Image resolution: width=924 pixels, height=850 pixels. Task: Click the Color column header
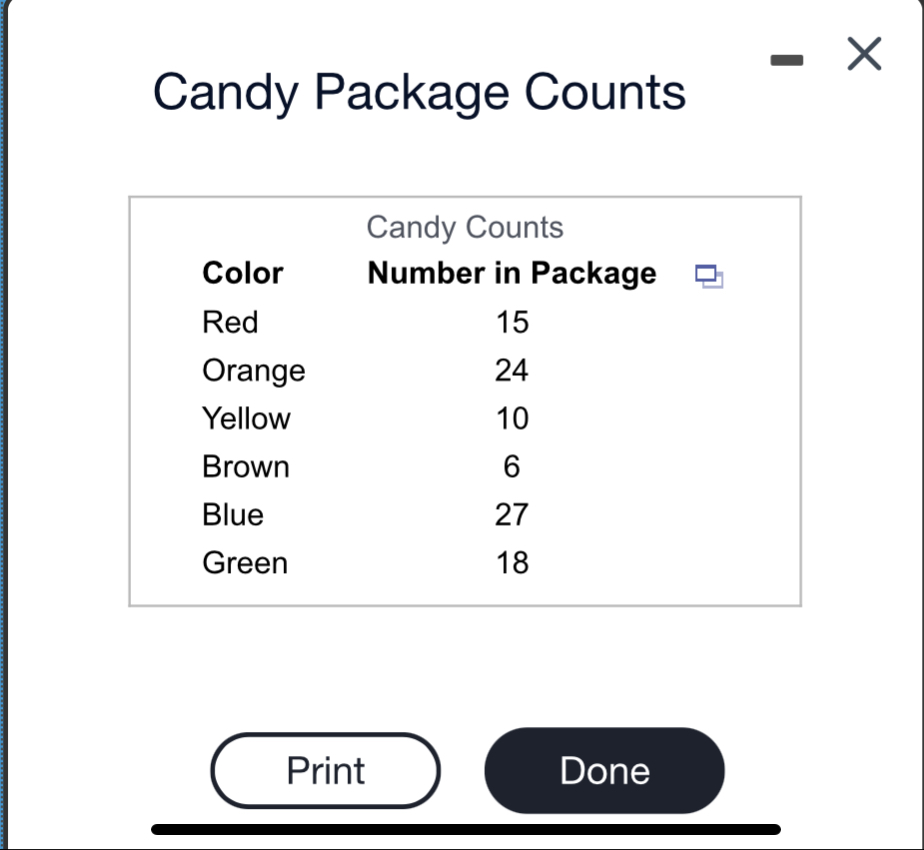pyautogui.click(x=241, y=272)
